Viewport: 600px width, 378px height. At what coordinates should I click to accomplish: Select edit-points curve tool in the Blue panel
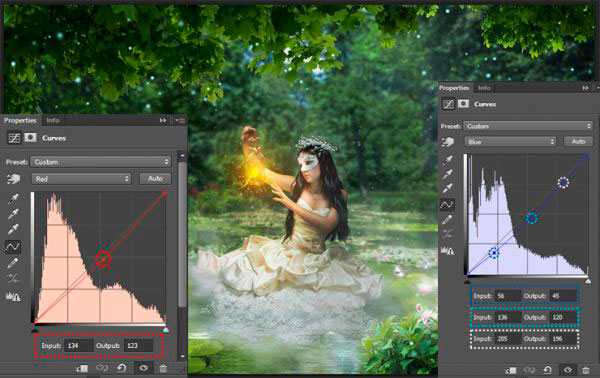(447, 205)
